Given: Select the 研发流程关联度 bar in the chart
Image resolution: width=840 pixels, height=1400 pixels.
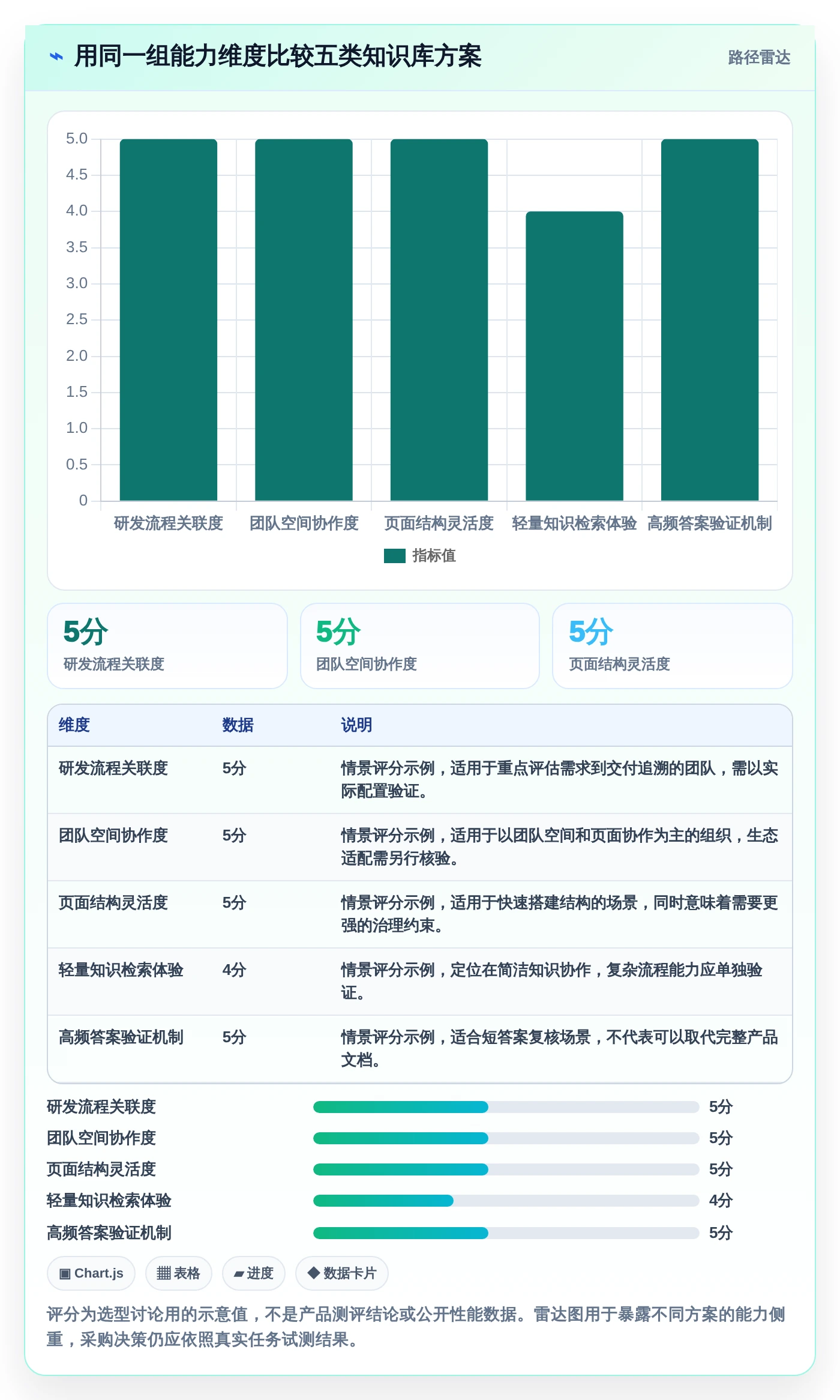Looking at the screenshot, I should 169,319.
